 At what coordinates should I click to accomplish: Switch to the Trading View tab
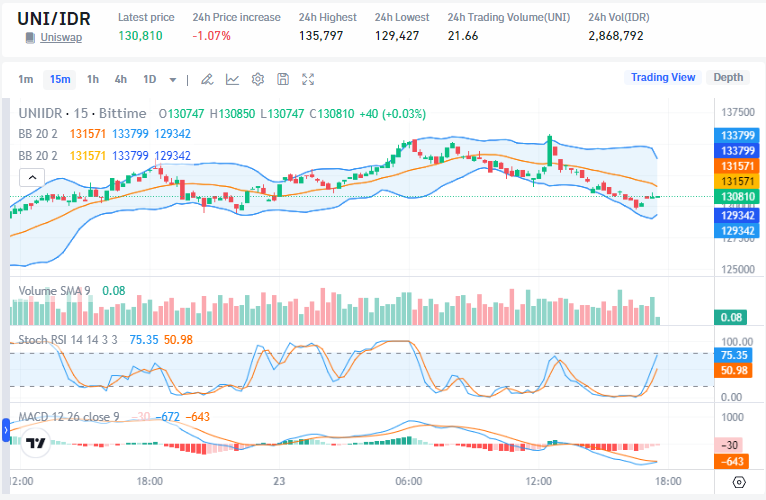pos(663,77)
